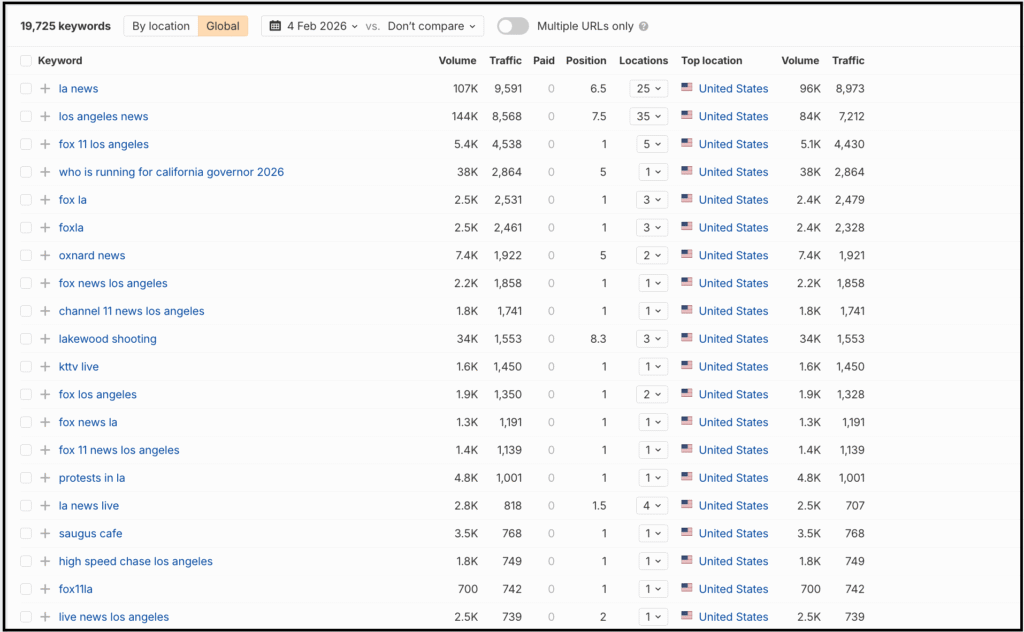
Task: Click the plus icon beside 'oxnard news'
Action: 44,255
